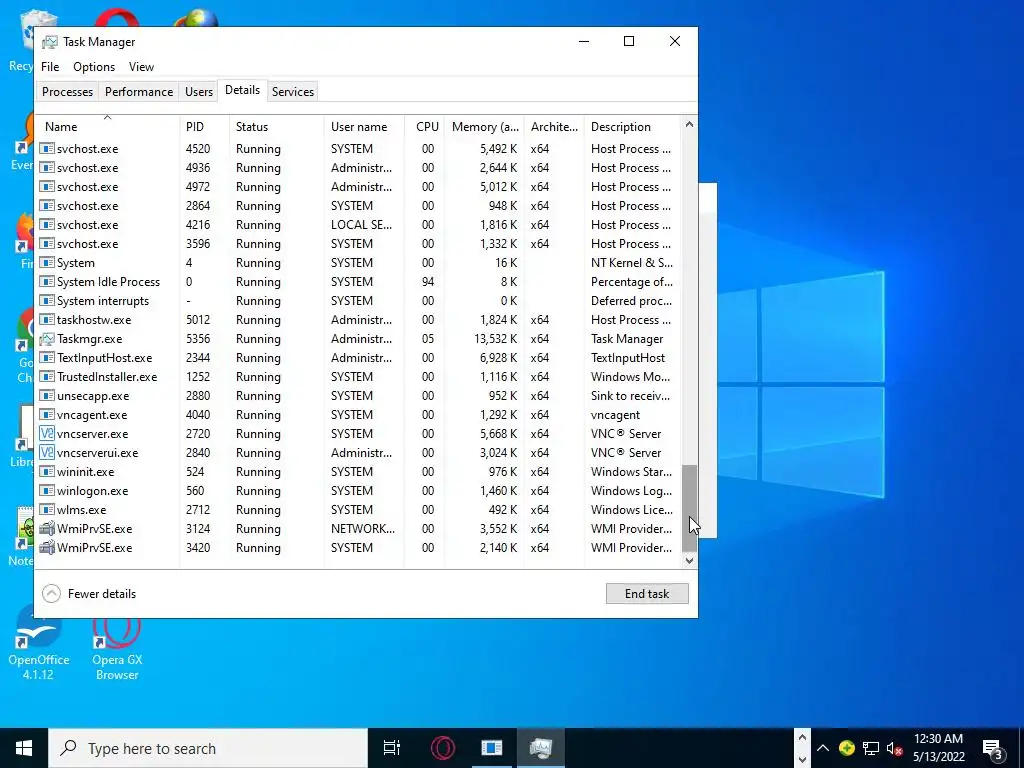Screen dimensions: 1024x768
Task: Select the Details tab
Action: (x=242, y=90)
